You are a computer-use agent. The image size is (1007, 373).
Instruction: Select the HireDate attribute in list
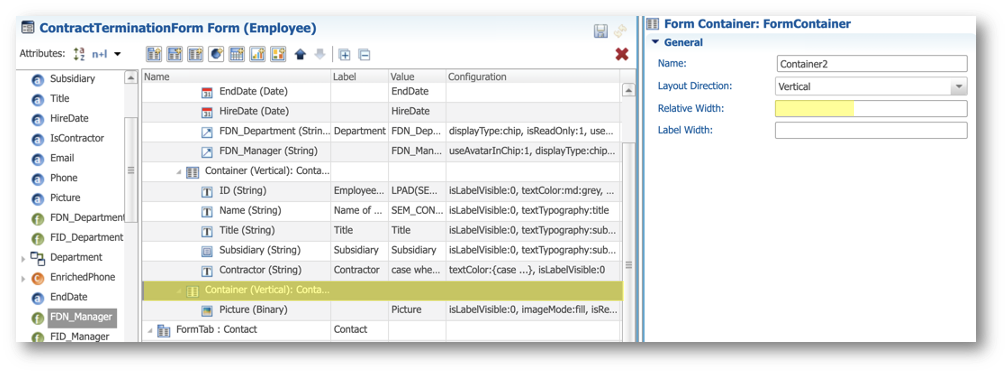(69, 119)
